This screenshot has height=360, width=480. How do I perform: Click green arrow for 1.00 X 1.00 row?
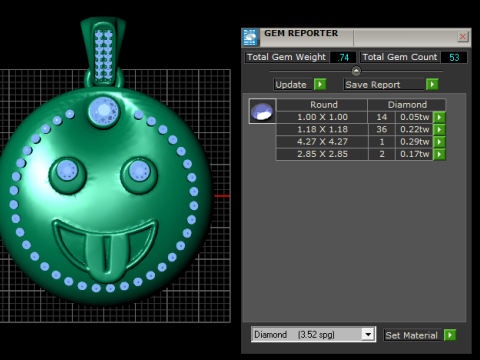coord(439,117)
